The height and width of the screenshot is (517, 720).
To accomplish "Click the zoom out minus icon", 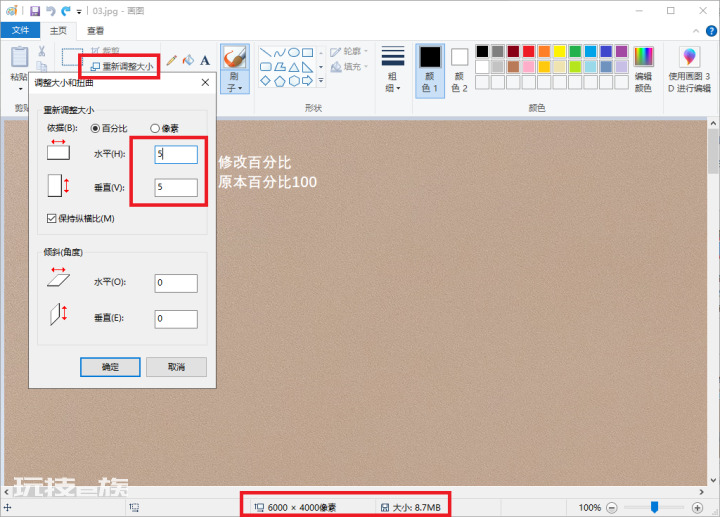I will (x=612, y=507).
